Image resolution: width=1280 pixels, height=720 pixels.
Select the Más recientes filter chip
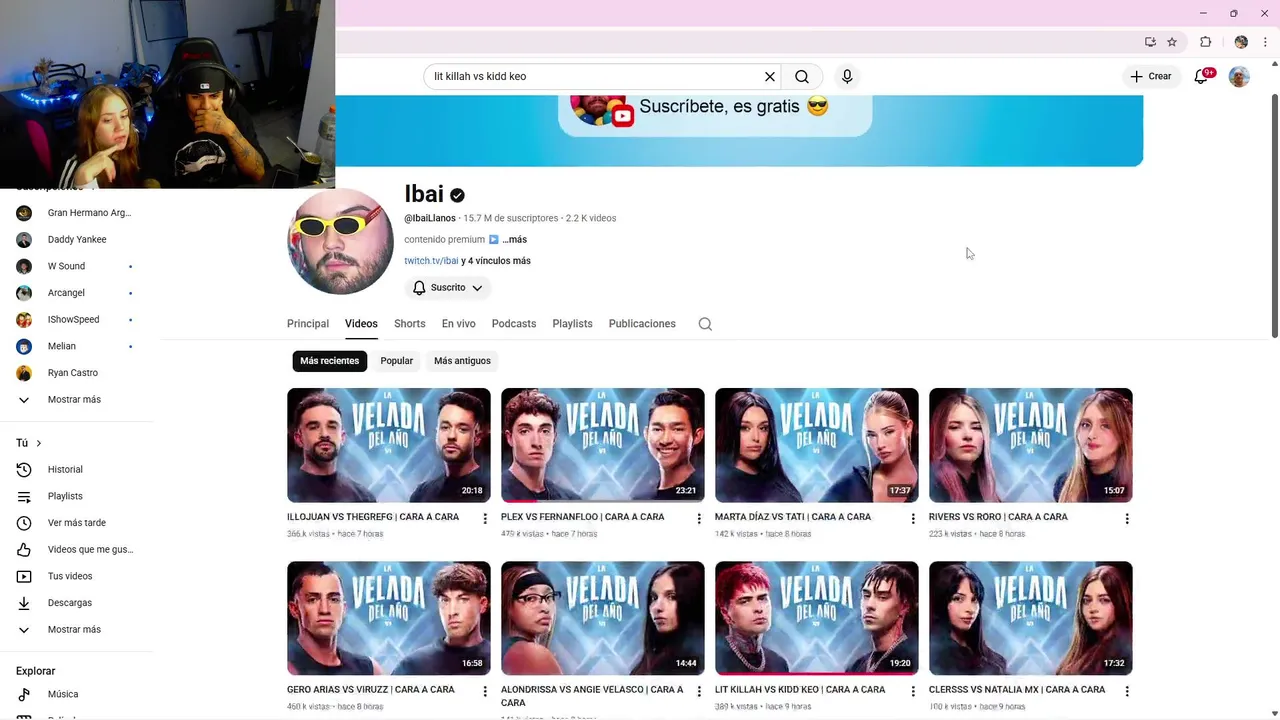329,361
